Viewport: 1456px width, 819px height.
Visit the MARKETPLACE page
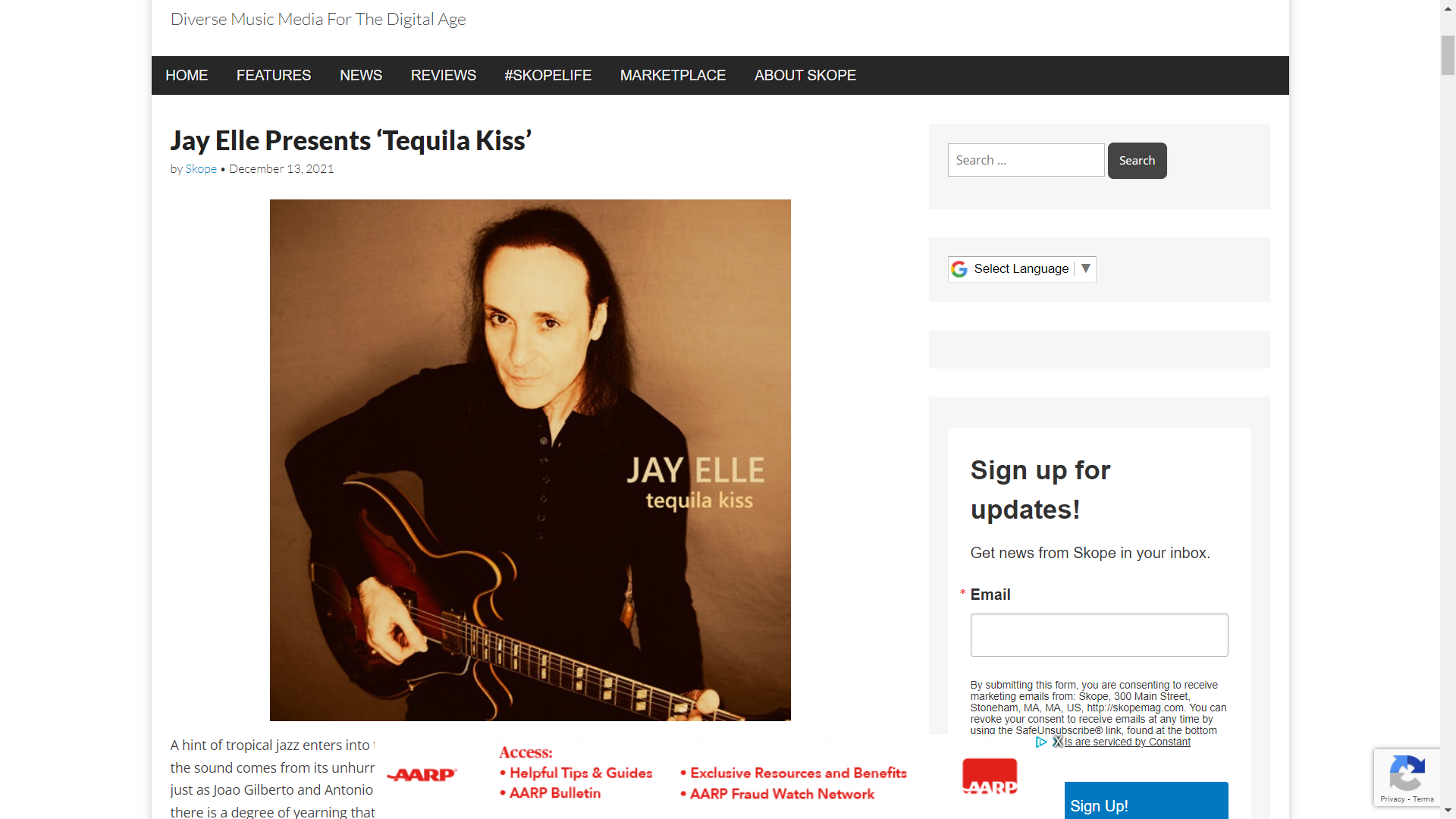[673, 76]
